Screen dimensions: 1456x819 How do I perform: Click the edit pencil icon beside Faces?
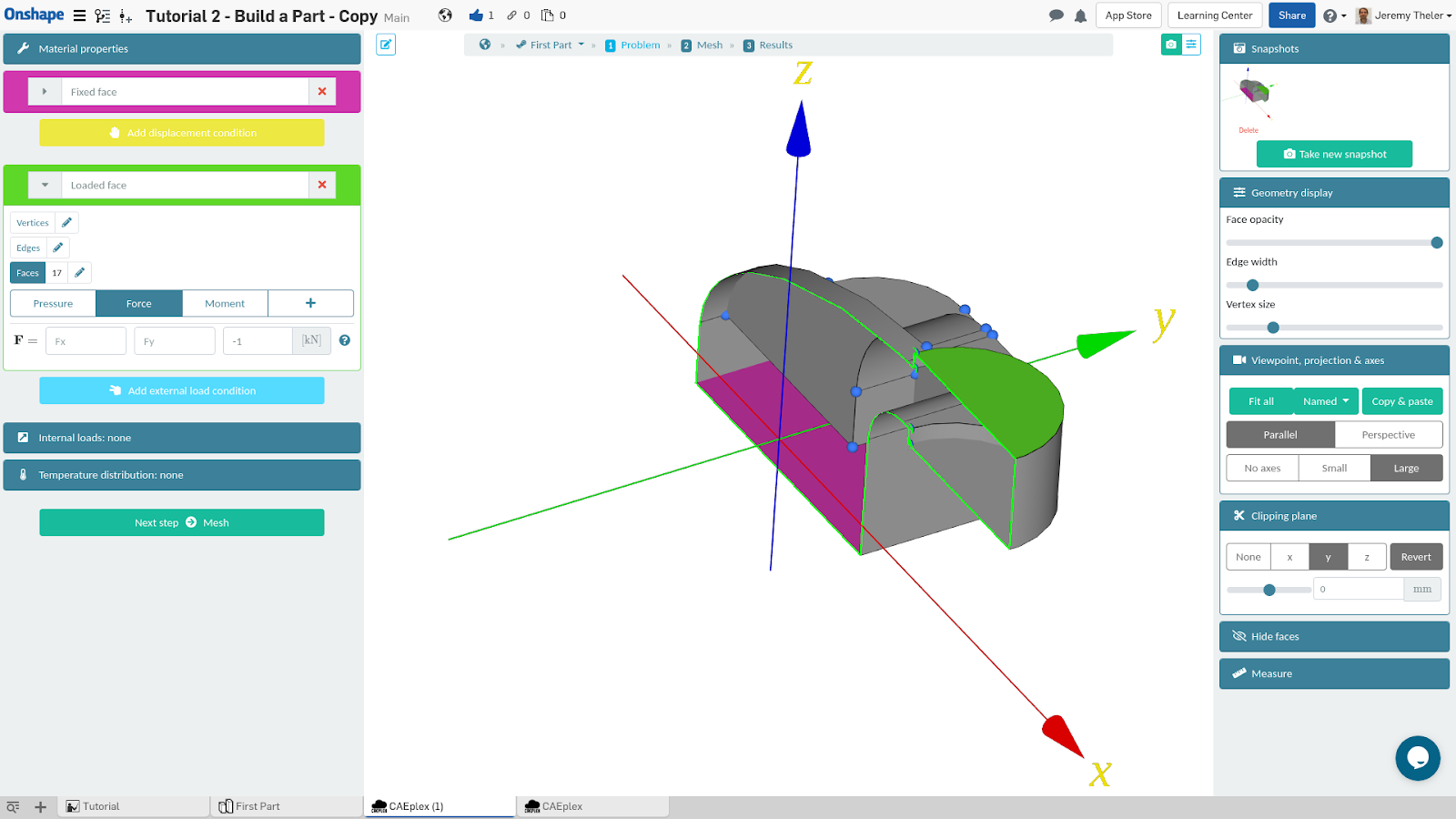pos(80,273)
